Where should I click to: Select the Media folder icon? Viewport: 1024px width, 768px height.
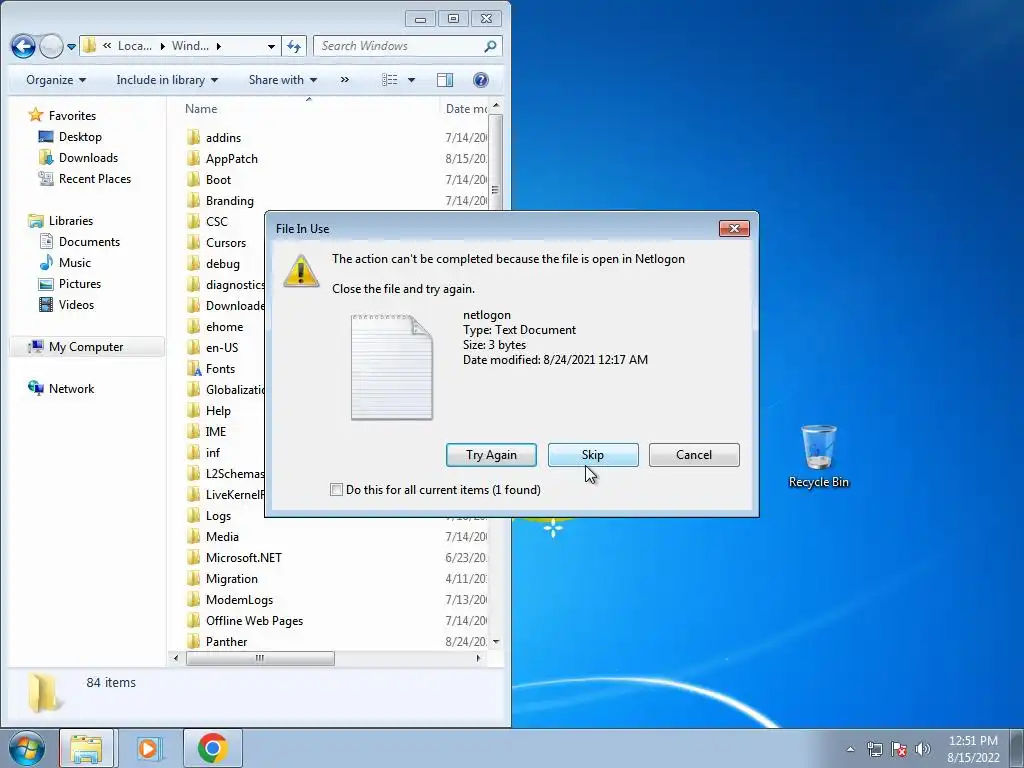(x=193, y=536)
